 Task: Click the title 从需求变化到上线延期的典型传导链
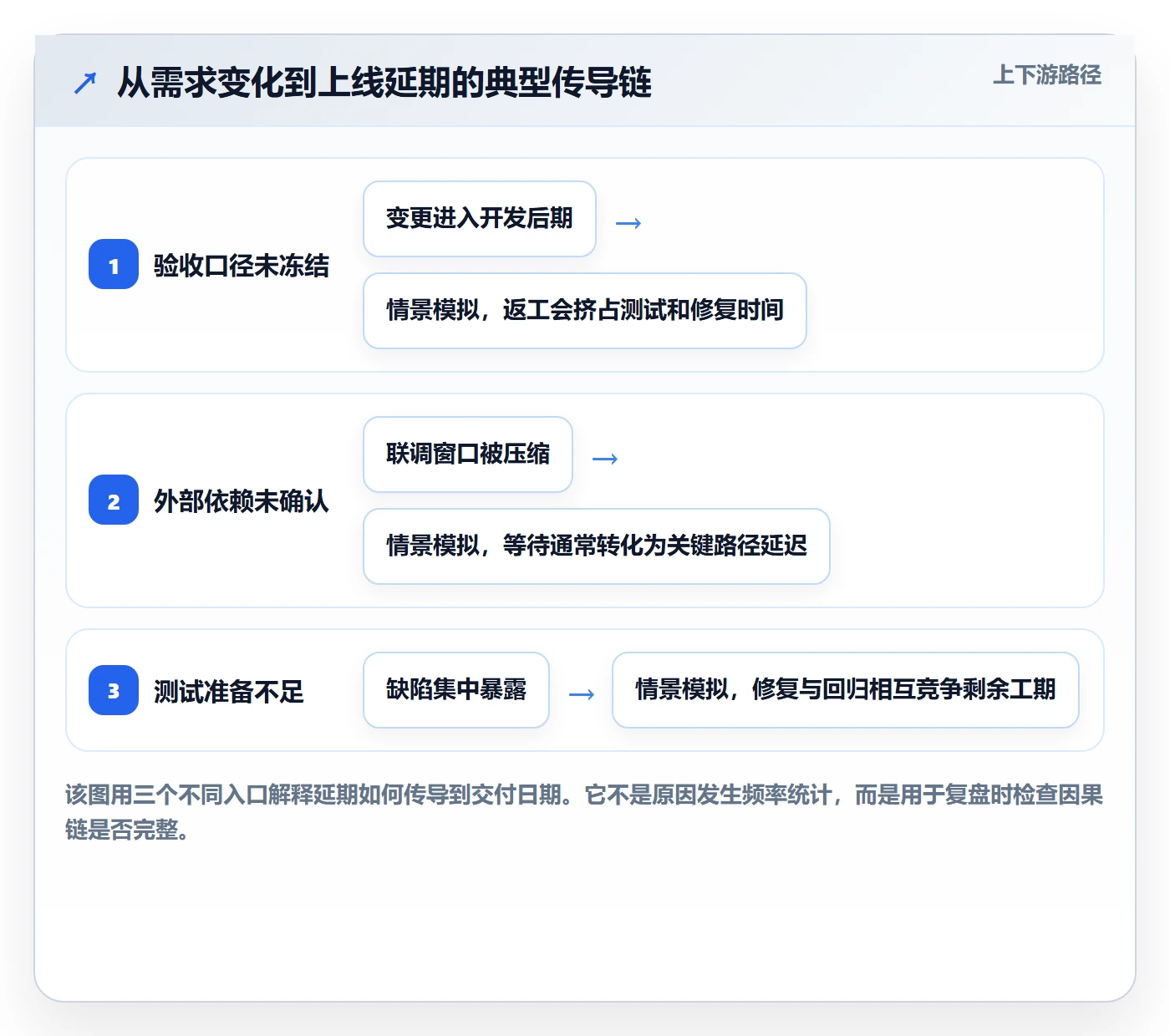[384, 83]
